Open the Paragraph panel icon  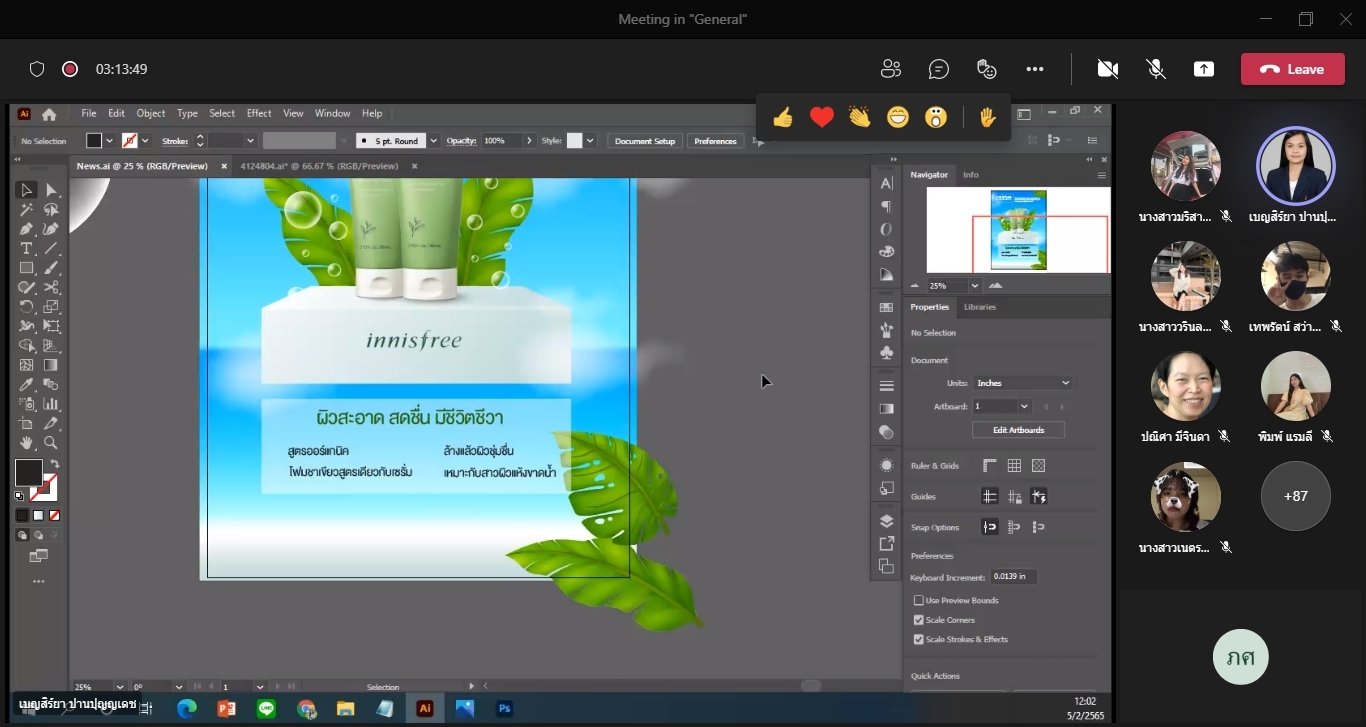click(886, 207)
